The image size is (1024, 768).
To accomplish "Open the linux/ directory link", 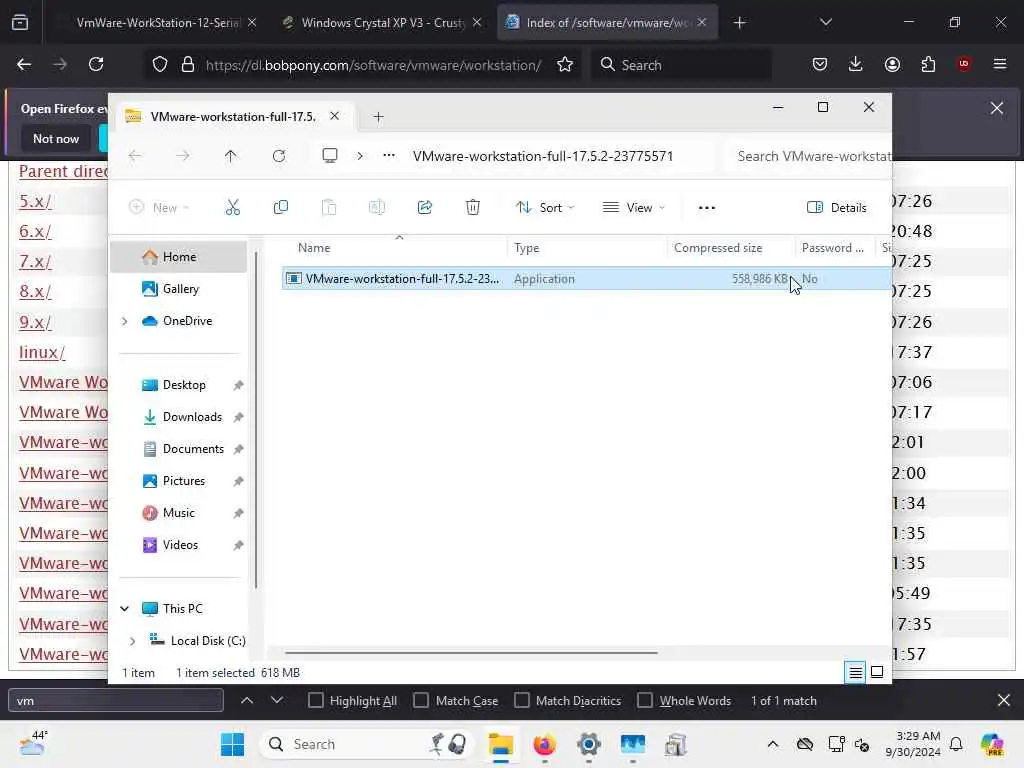I will [42, 352].
